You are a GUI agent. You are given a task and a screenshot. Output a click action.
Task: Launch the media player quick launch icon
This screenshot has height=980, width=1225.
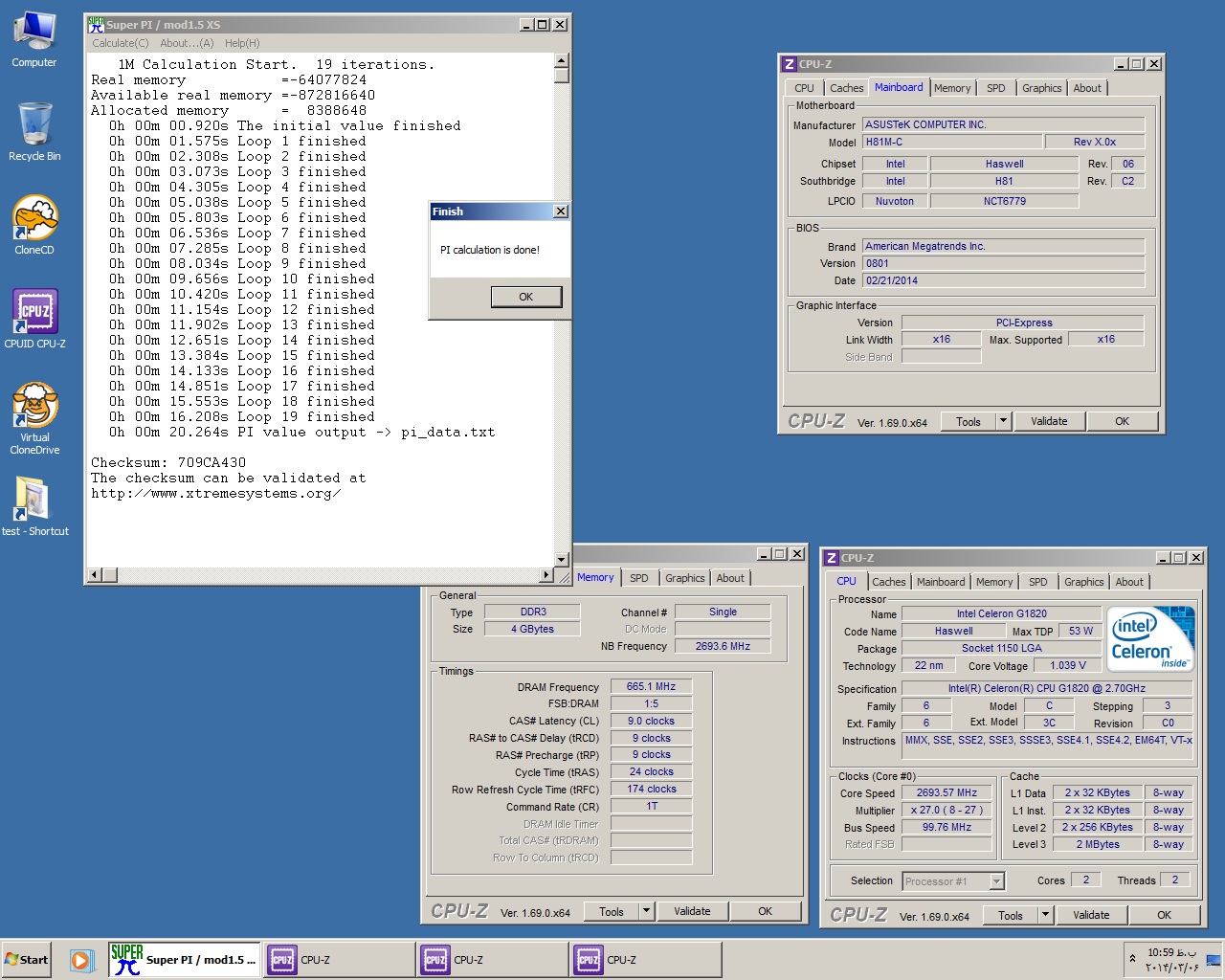[81, 960]
